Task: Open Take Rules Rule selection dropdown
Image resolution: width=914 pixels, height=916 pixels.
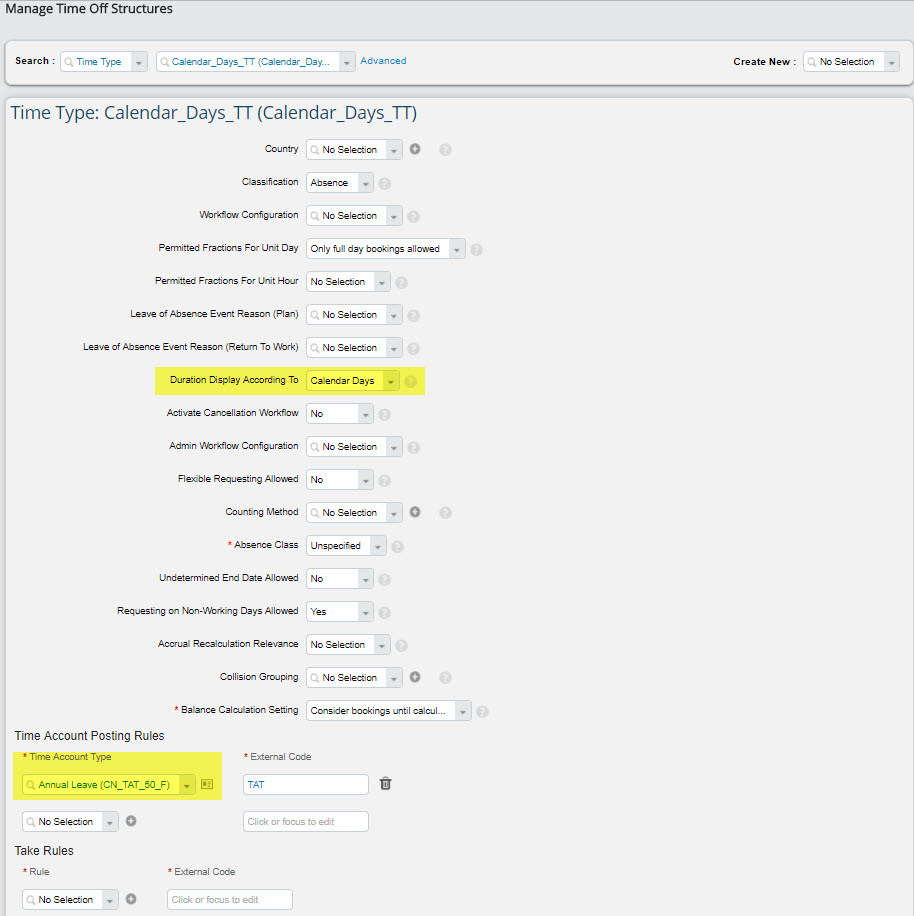Action: coord(110,900)
